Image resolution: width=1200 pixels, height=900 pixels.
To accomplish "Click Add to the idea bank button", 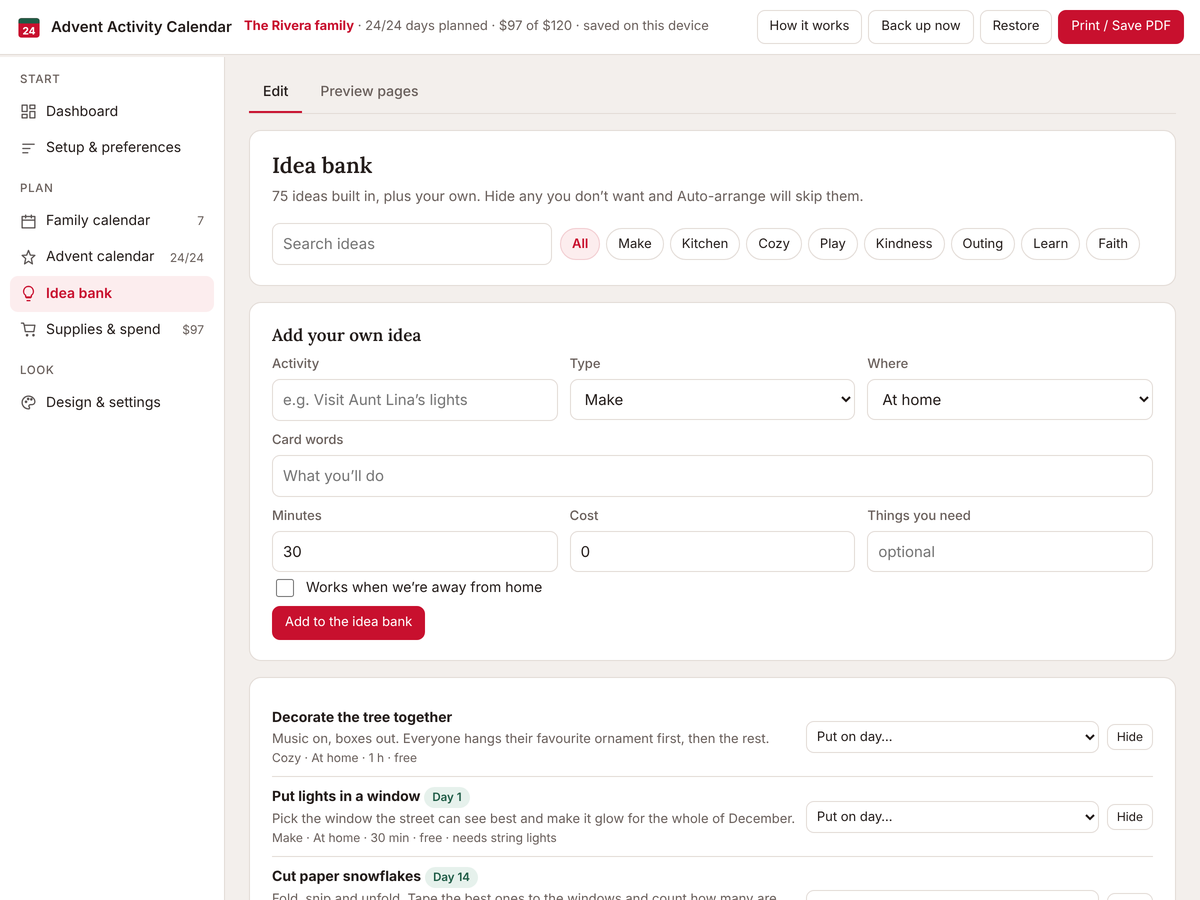I will pos(348,622).
